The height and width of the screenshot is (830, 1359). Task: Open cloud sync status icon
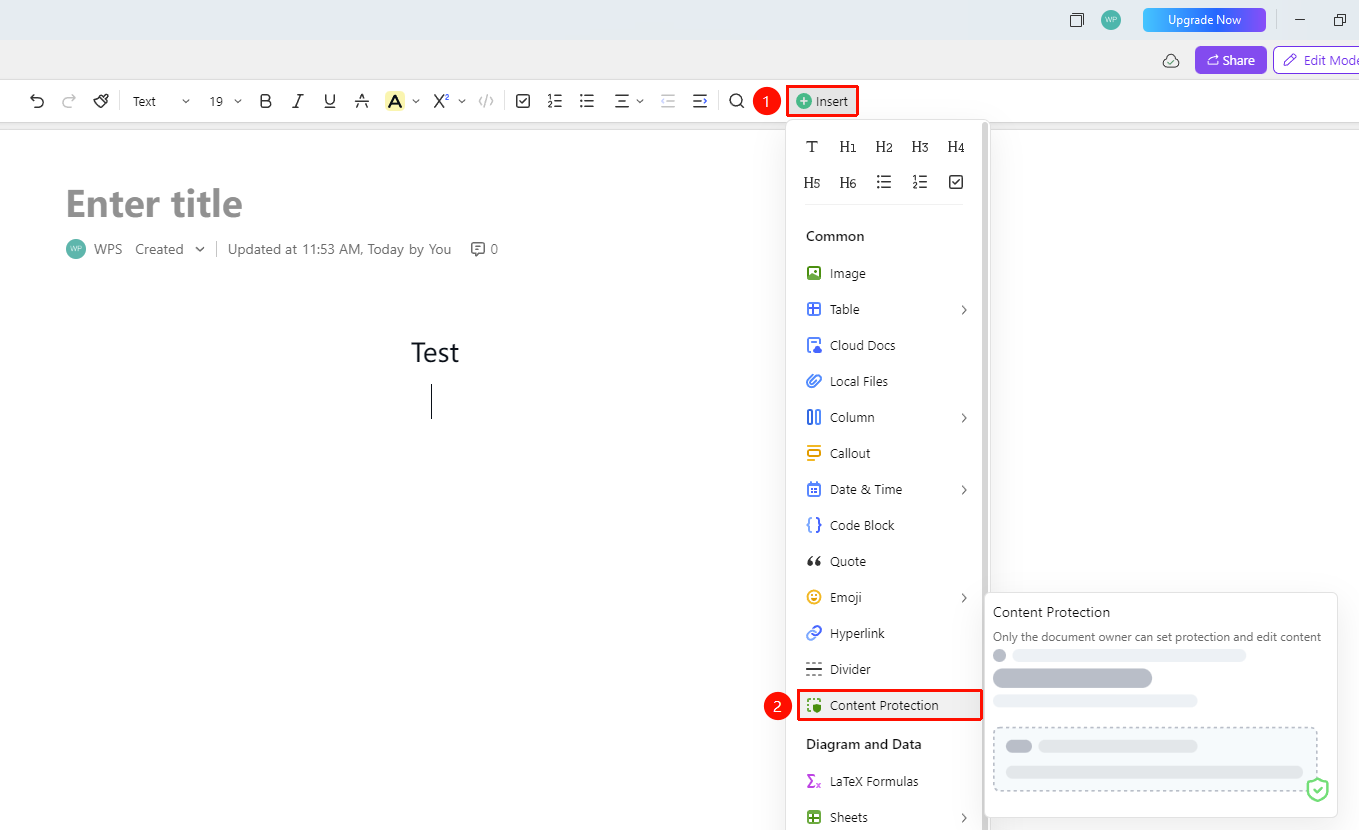click(1171, 61)
